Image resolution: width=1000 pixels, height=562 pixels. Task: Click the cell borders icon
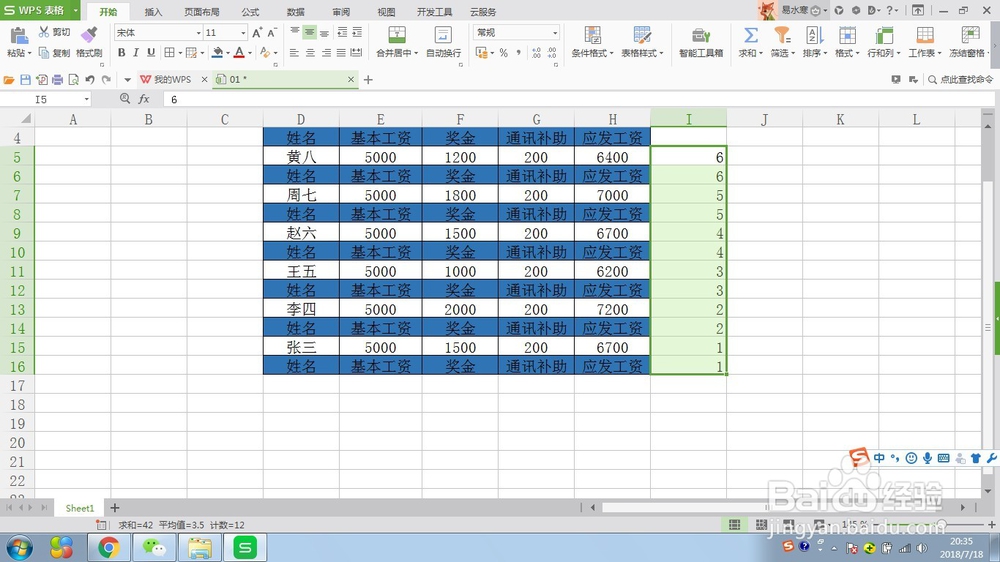[x=169, y=52]
